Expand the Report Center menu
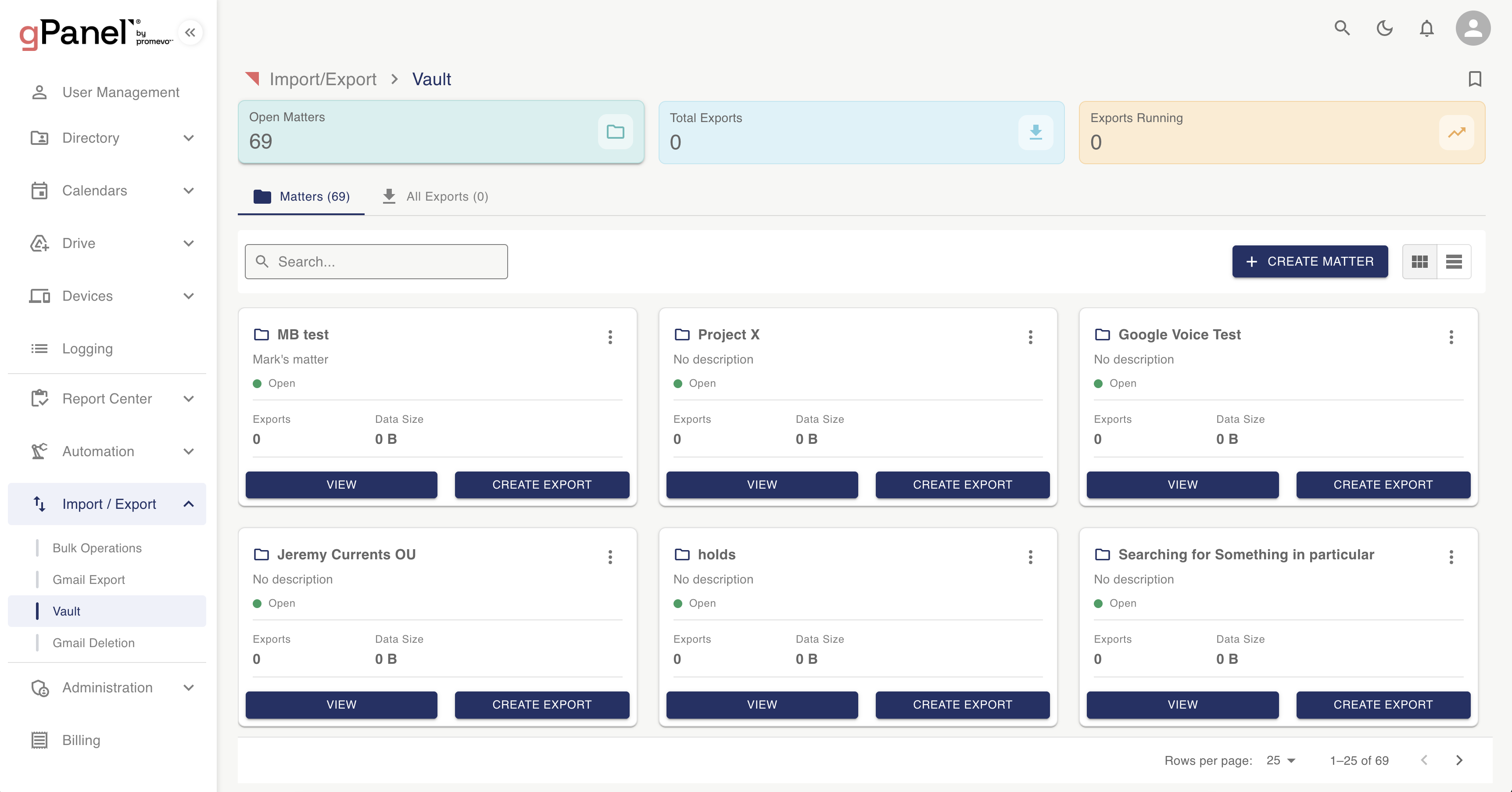 (107, 399)
